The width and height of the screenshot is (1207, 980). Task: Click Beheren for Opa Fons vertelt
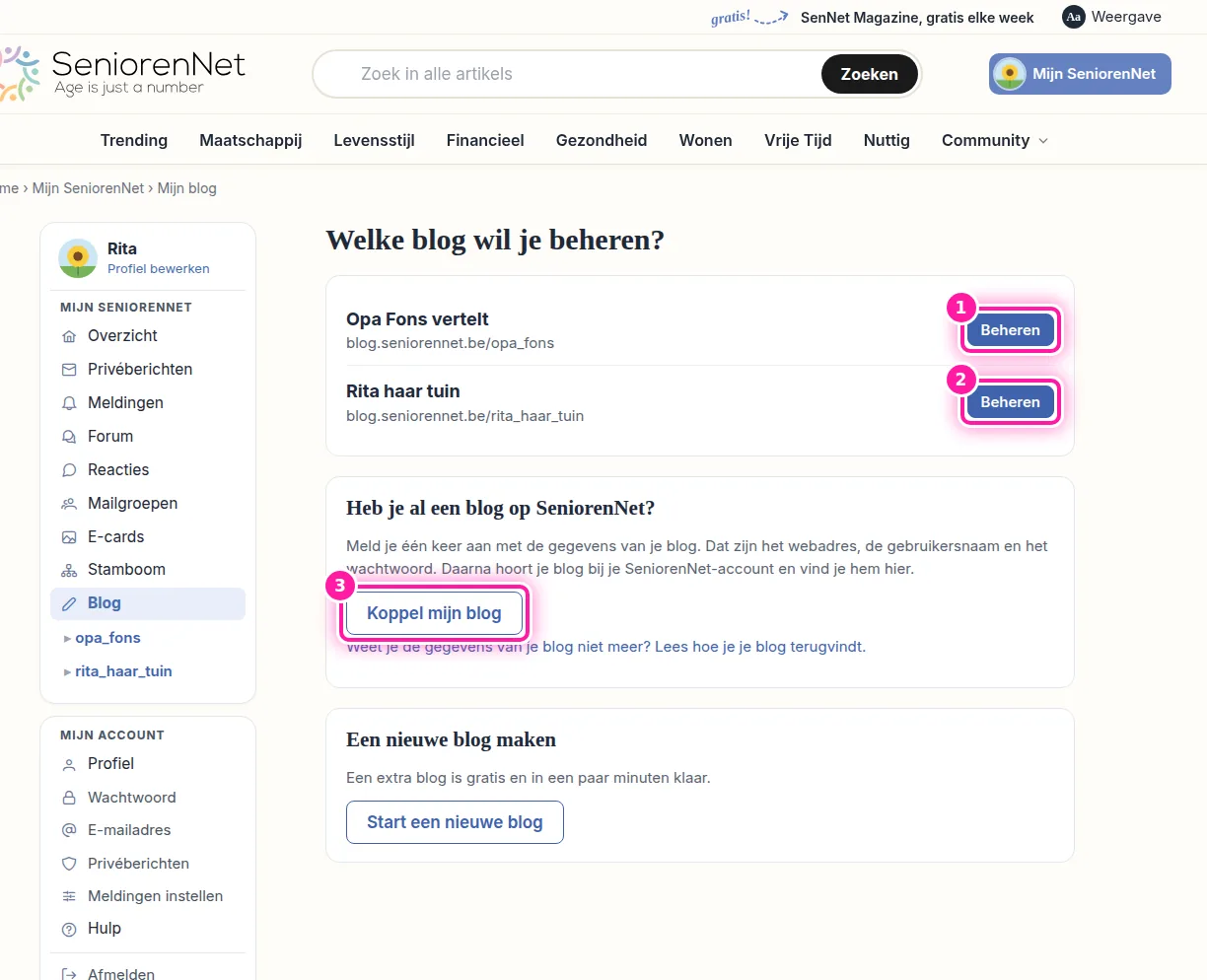coord(1010,330)
